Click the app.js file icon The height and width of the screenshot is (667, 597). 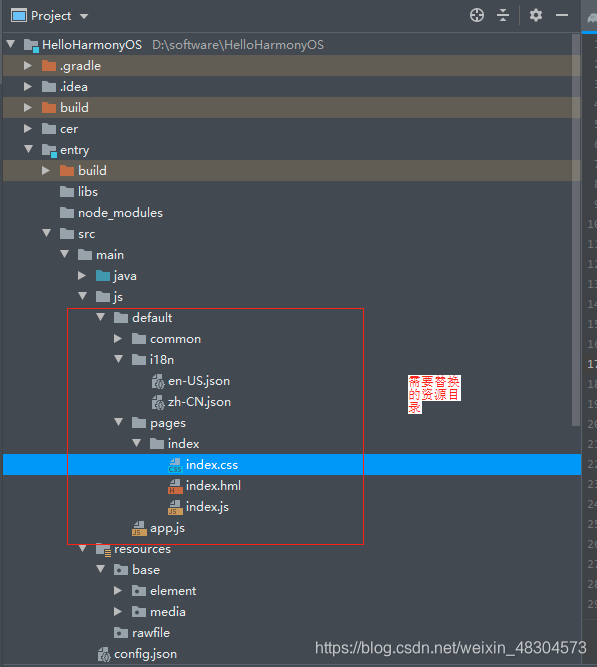[x=139, y=528]
